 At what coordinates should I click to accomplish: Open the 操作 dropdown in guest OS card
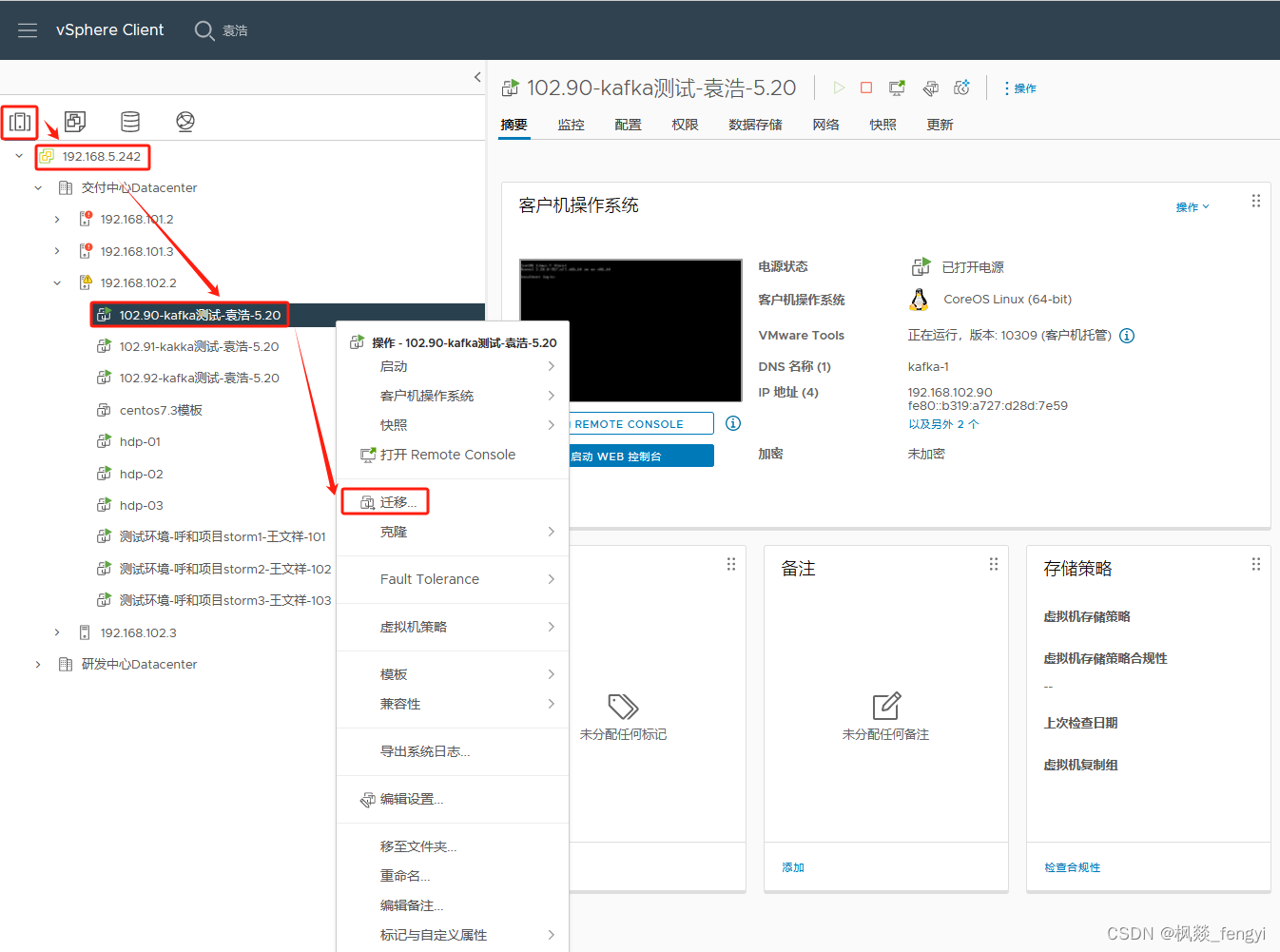(x=1193, y=207)
